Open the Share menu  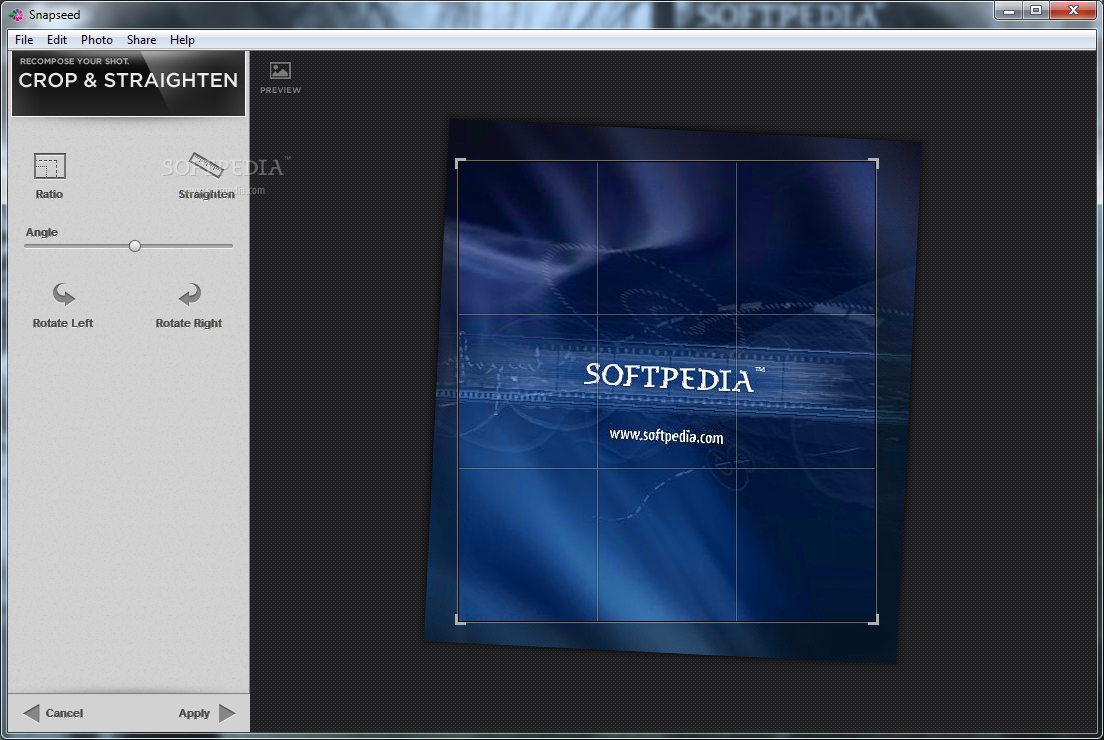tap(142, 39)
